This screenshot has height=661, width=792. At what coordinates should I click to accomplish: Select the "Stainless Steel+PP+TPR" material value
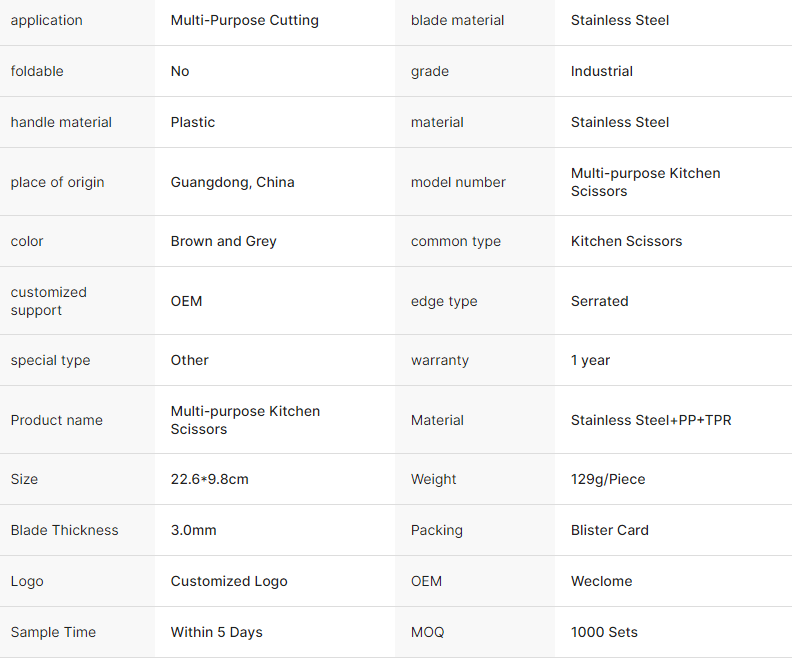(650, 420)
